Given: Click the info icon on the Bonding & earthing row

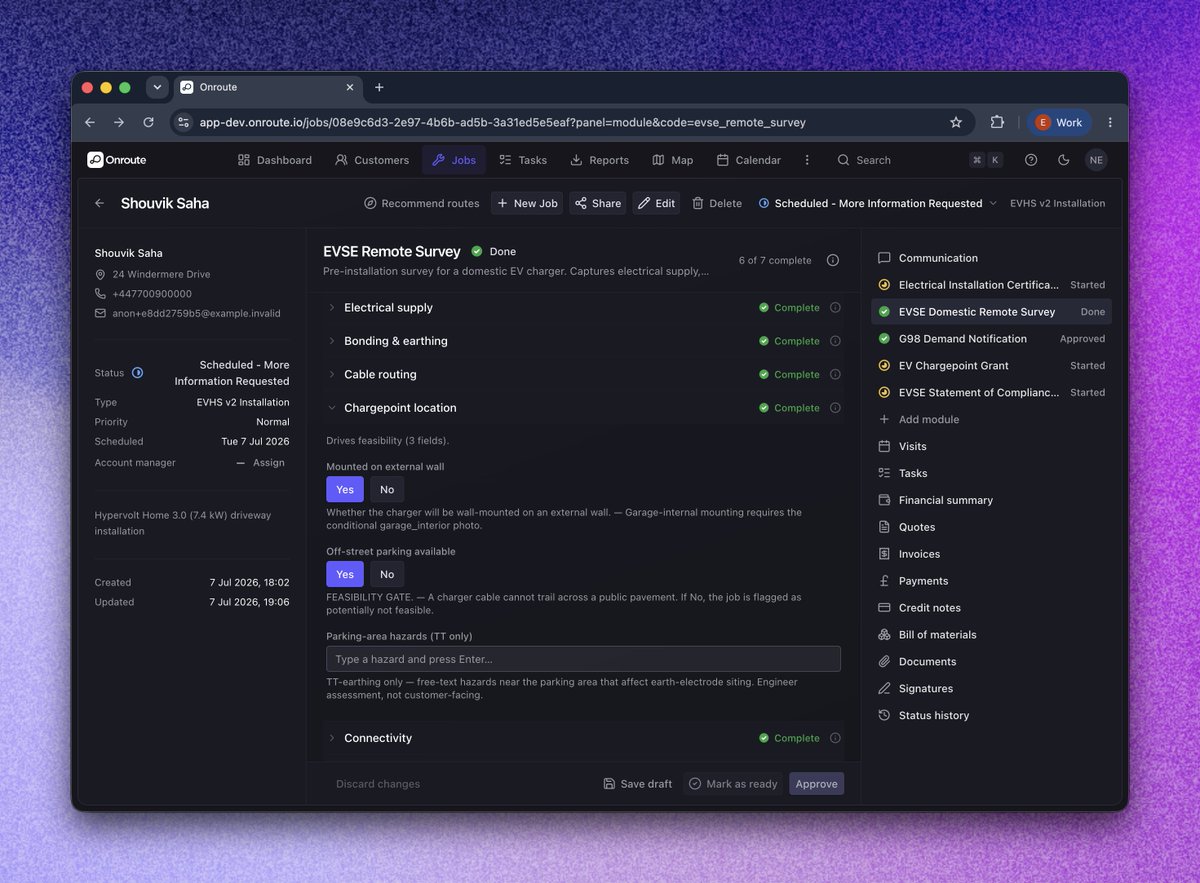Looking at the screenshot, I should pos(835,341).
